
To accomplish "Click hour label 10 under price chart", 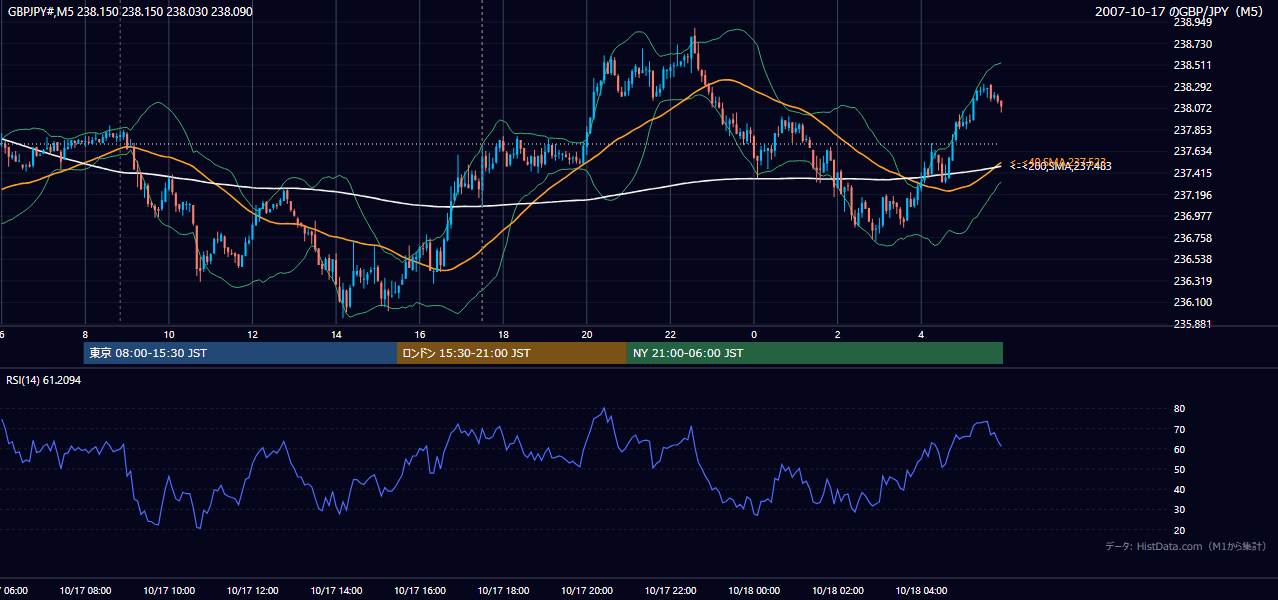I will click(169, 334).
